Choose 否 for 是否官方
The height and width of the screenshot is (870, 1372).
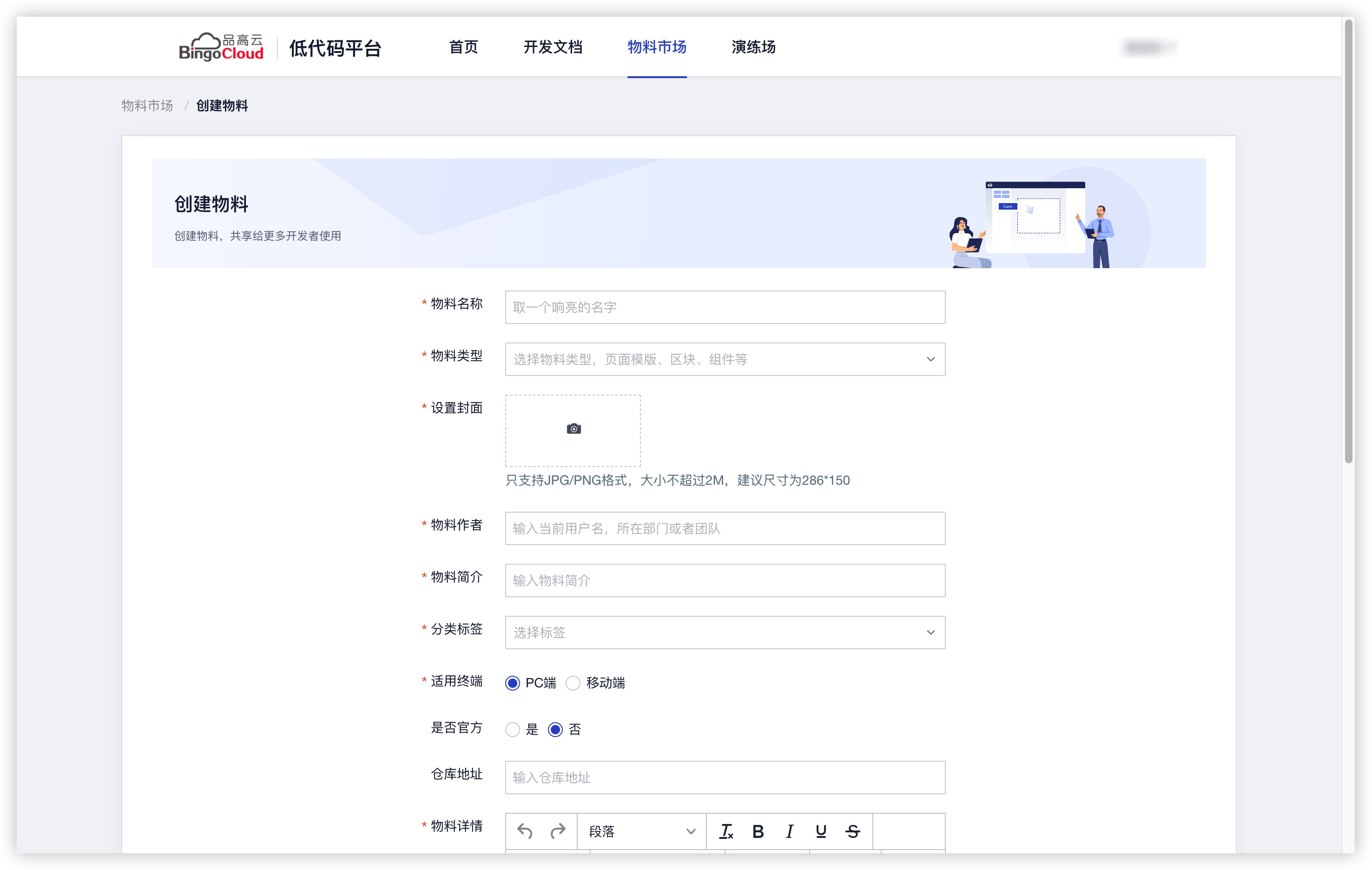click(555, 729)
